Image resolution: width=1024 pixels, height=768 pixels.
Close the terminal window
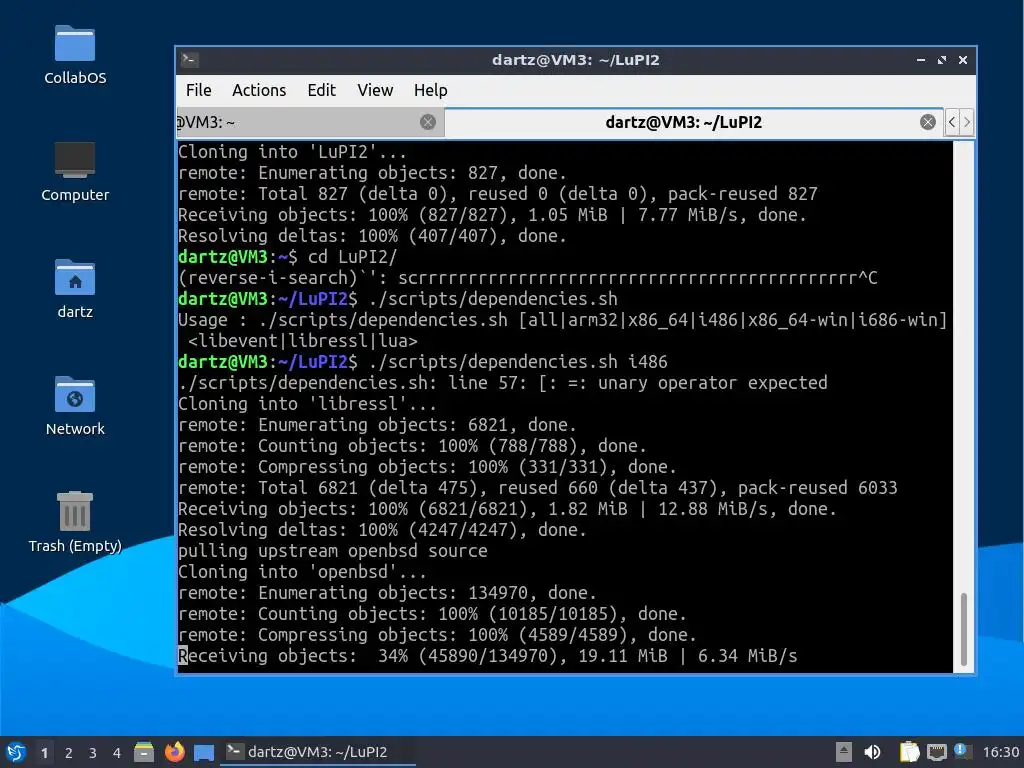[963, 60]
